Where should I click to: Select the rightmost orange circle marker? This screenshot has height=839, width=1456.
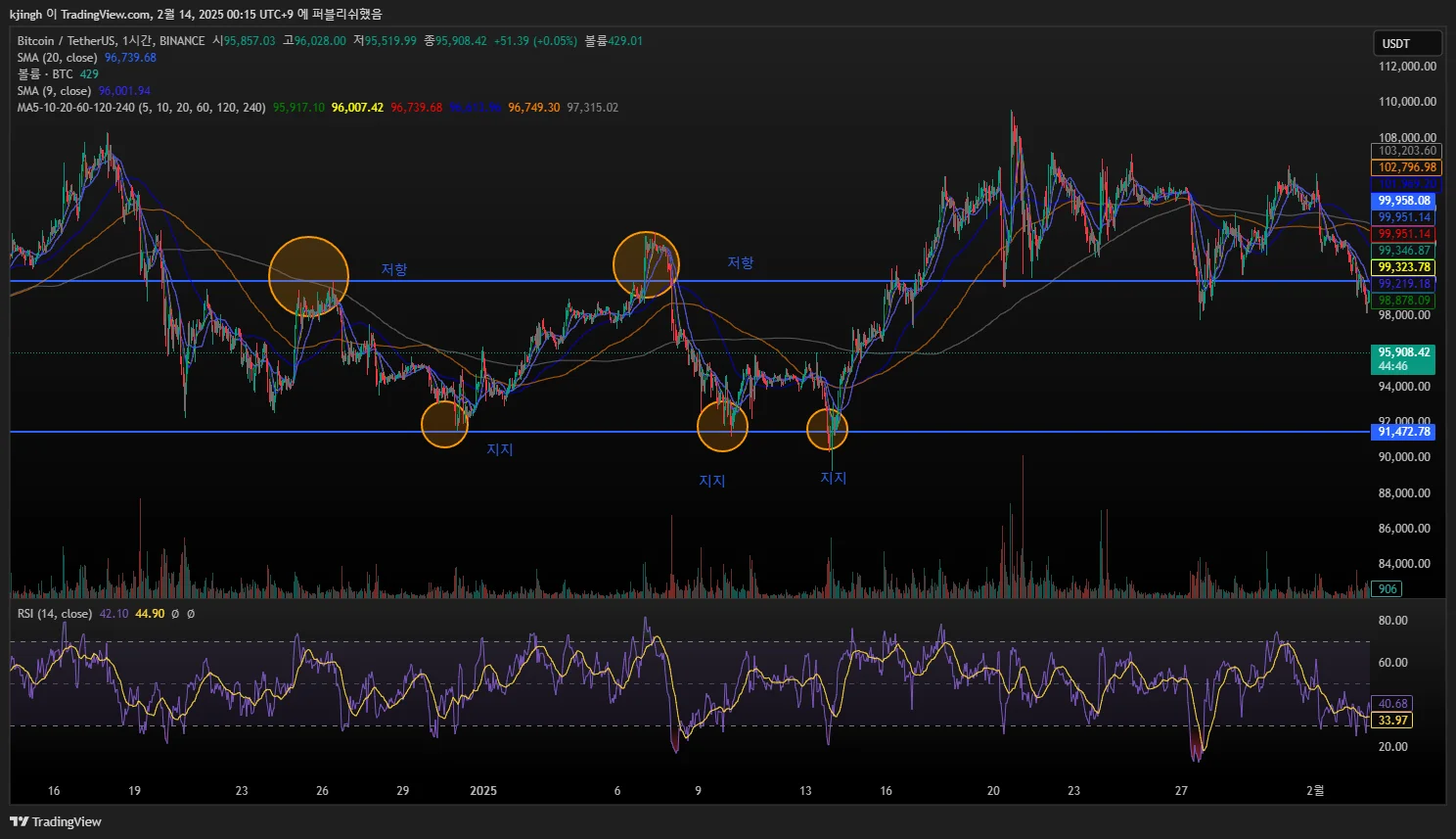tap(827, 429)
